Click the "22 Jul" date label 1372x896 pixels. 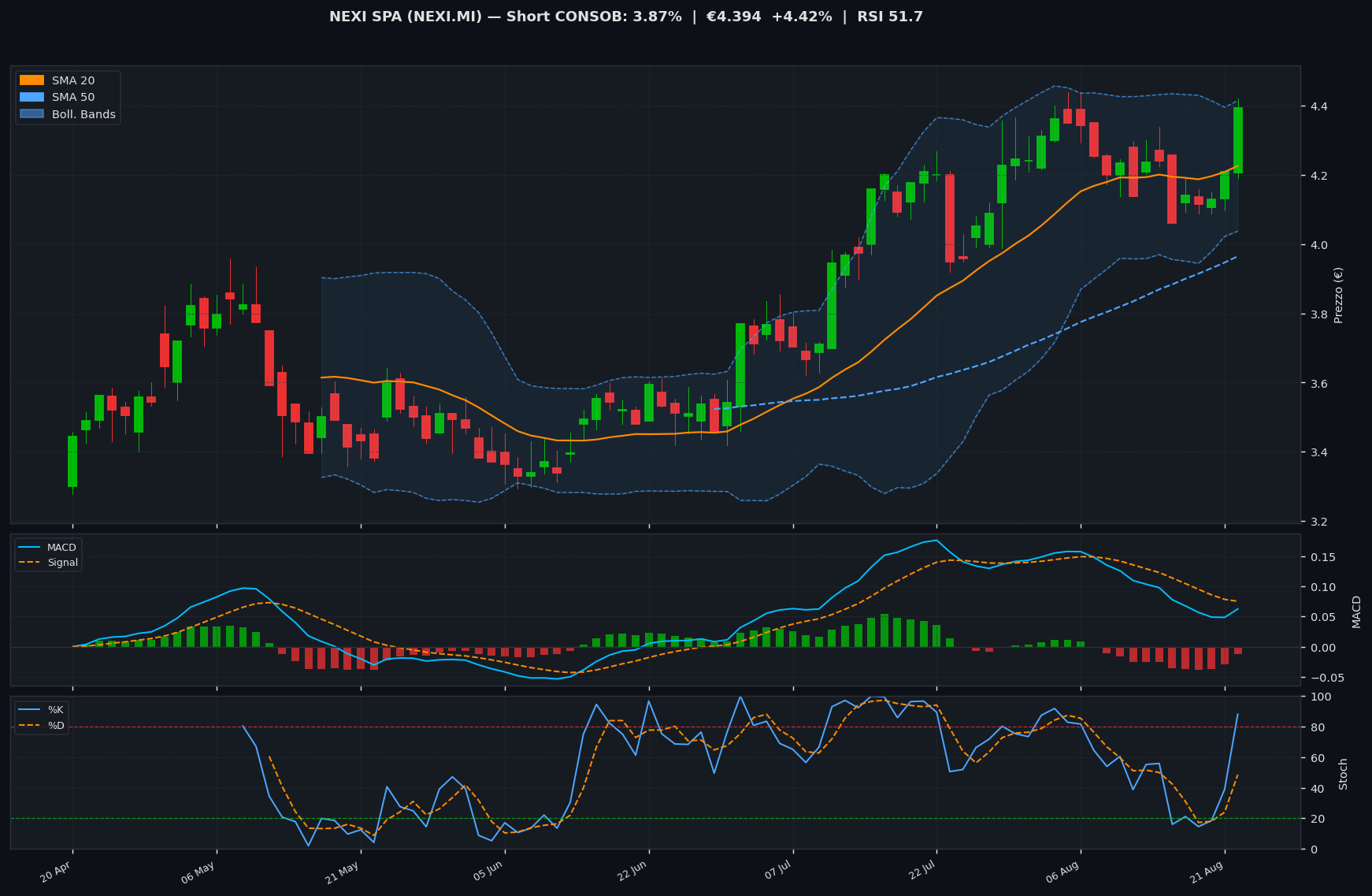coord(921,871)
